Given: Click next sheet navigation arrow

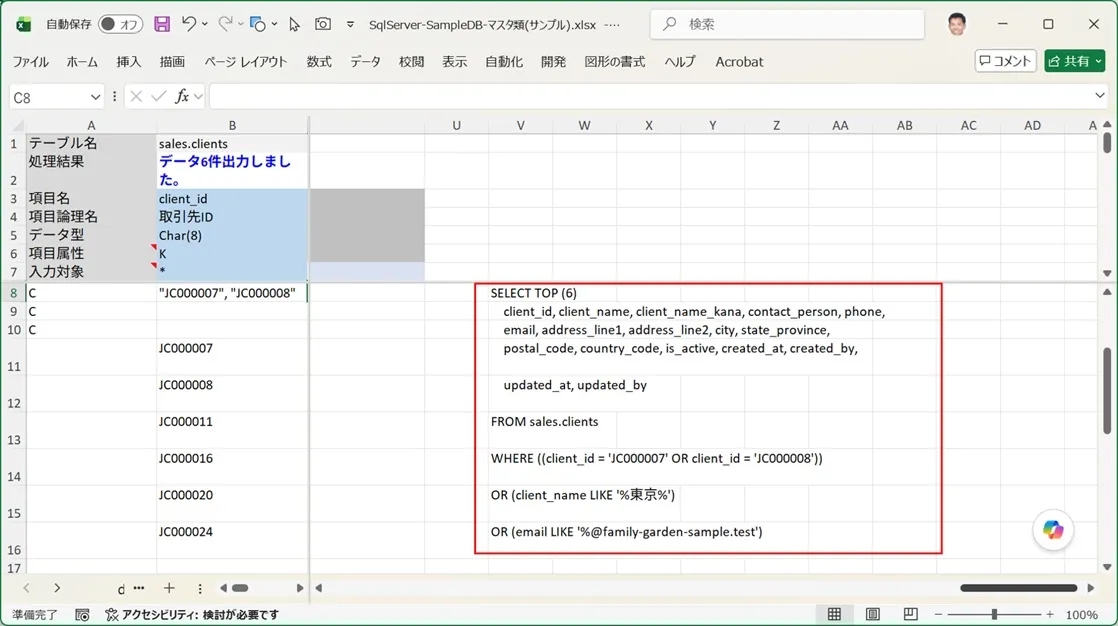Looking at the screenshot, I should point(56,588).
